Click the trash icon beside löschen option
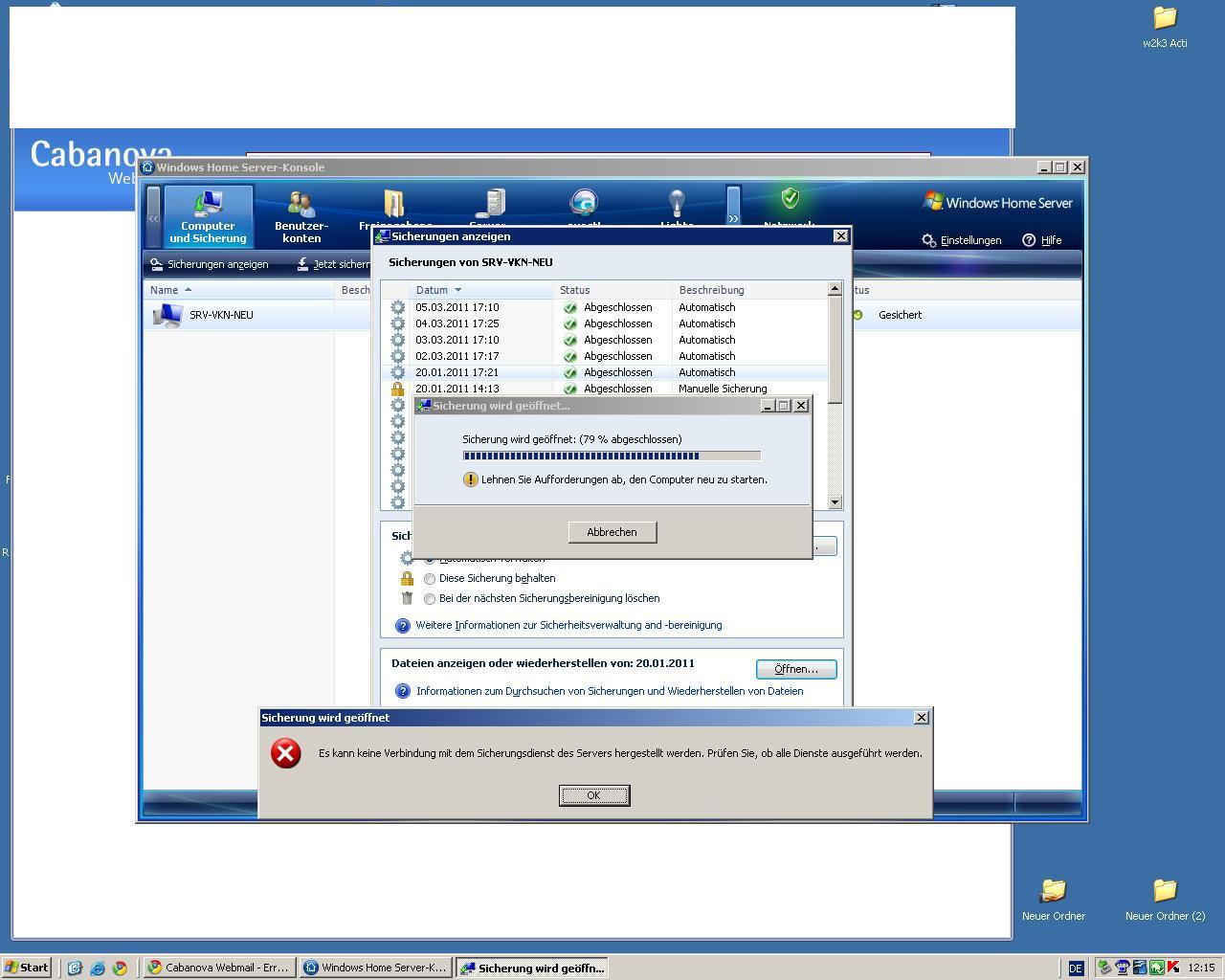This screenshot has width=1225, height=980. [x=407, y=598]
